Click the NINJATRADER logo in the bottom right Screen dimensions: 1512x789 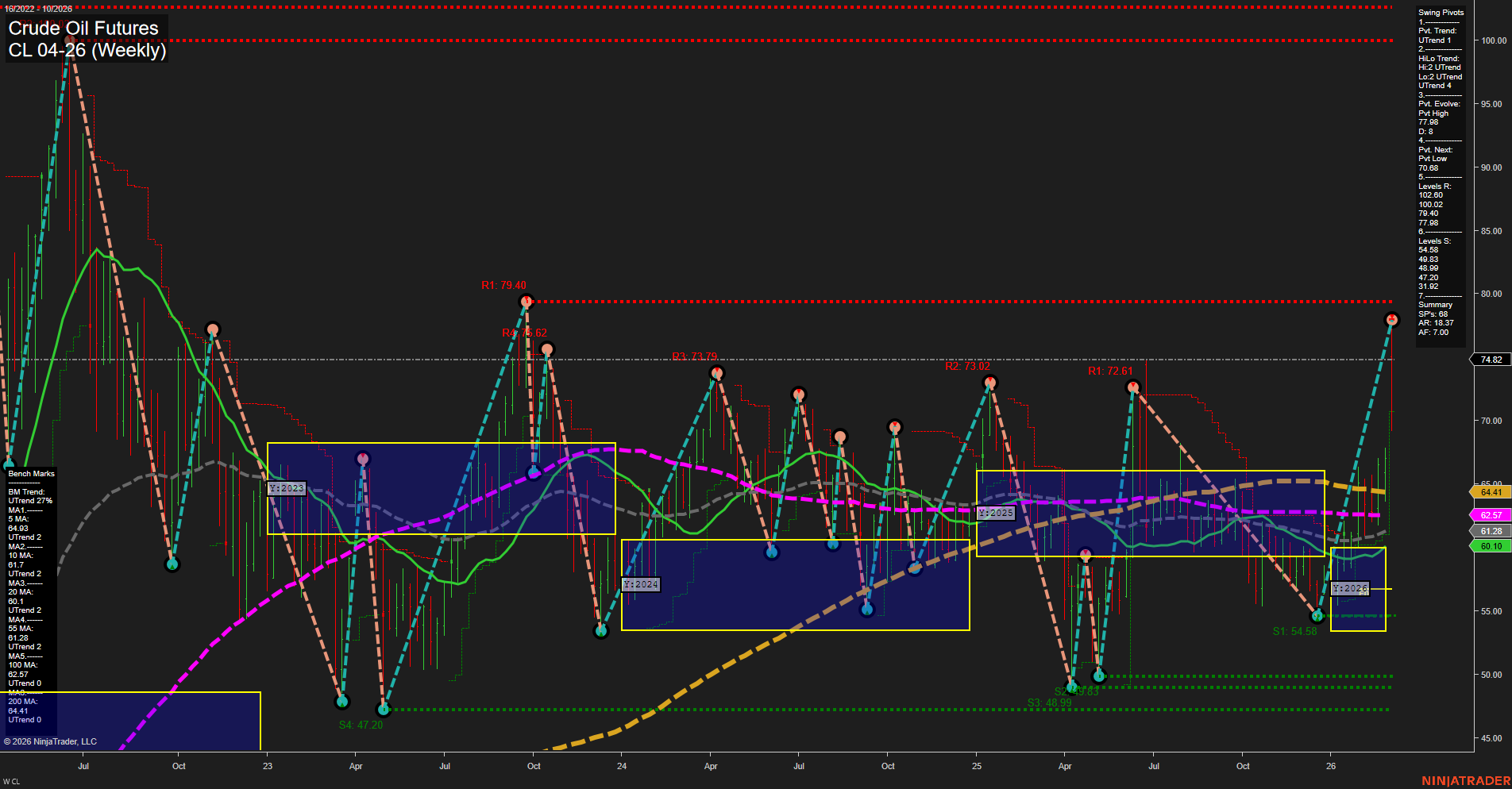[1465, 781]
